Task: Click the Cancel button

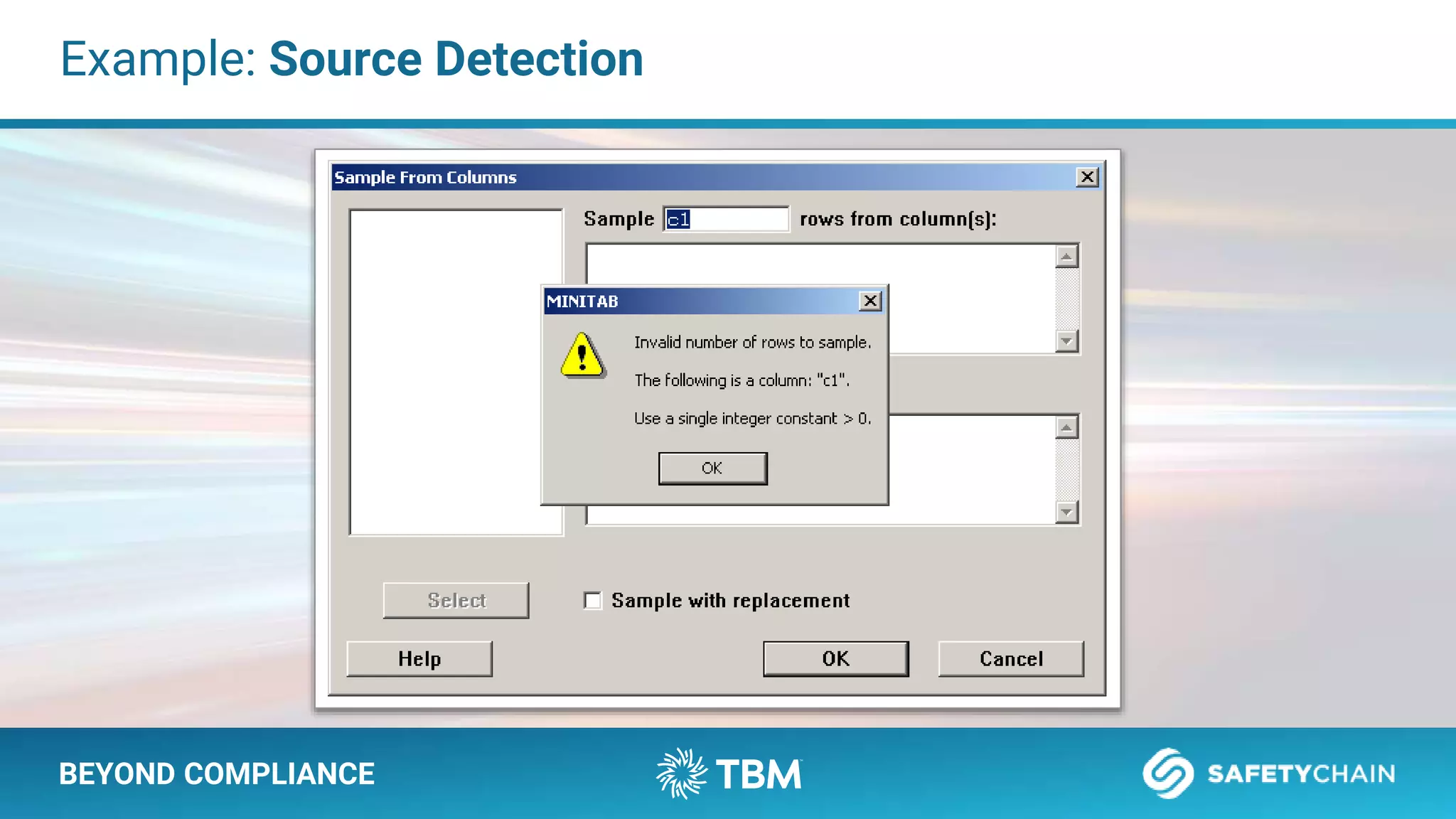Action: 1011,659
